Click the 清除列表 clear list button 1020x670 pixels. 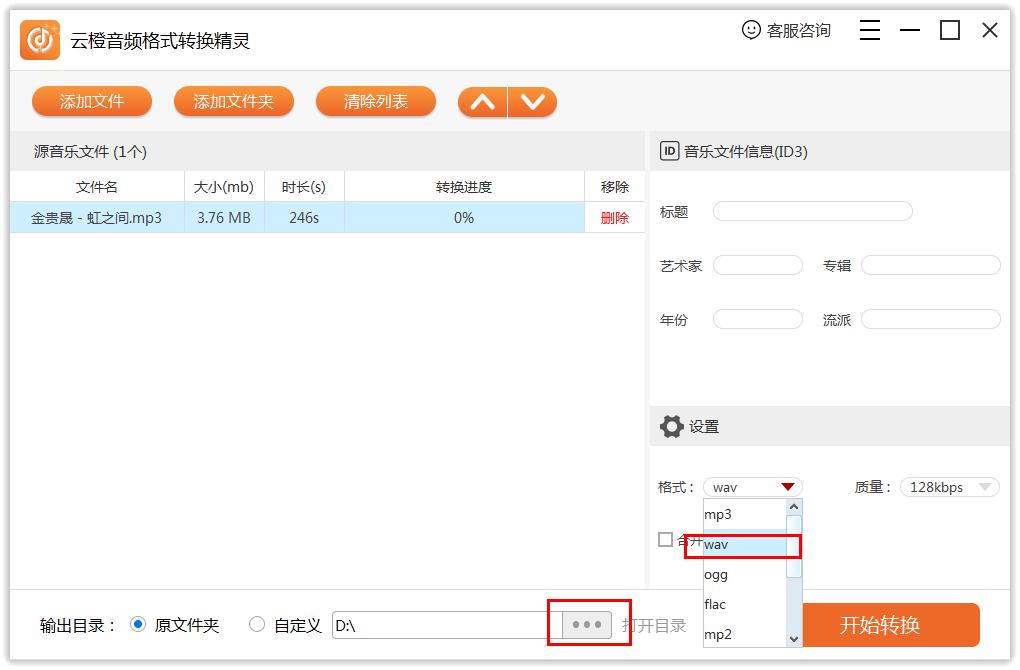(x=375, y=101)
